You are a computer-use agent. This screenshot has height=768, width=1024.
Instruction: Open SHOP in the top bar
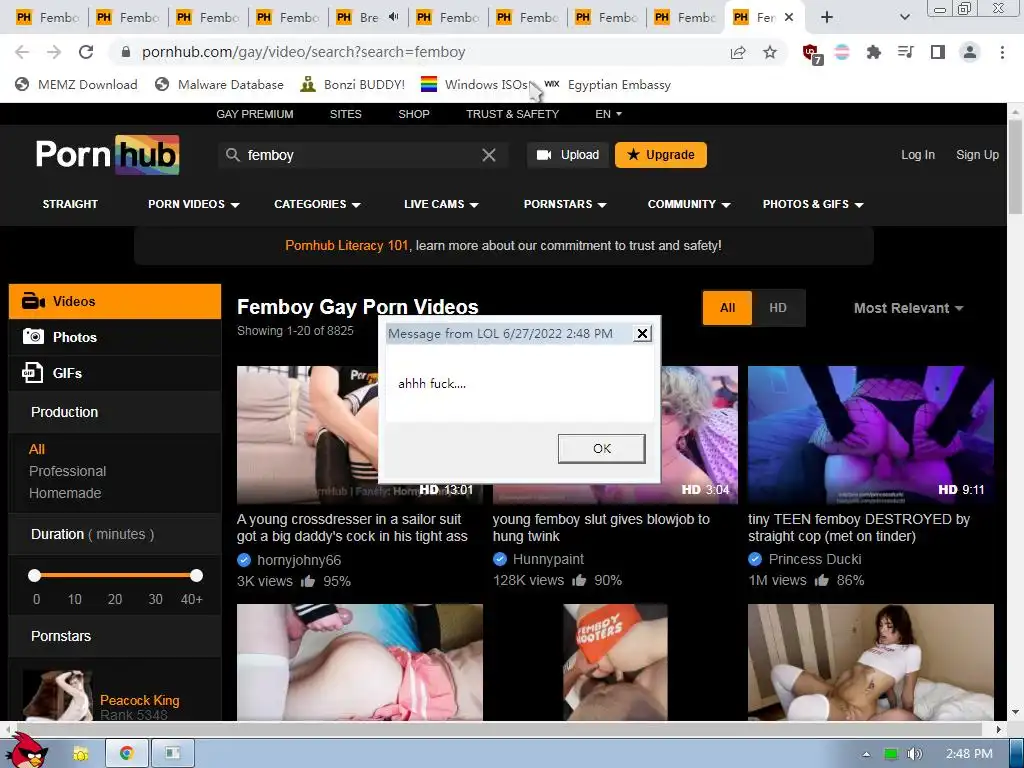click(414, 114)
